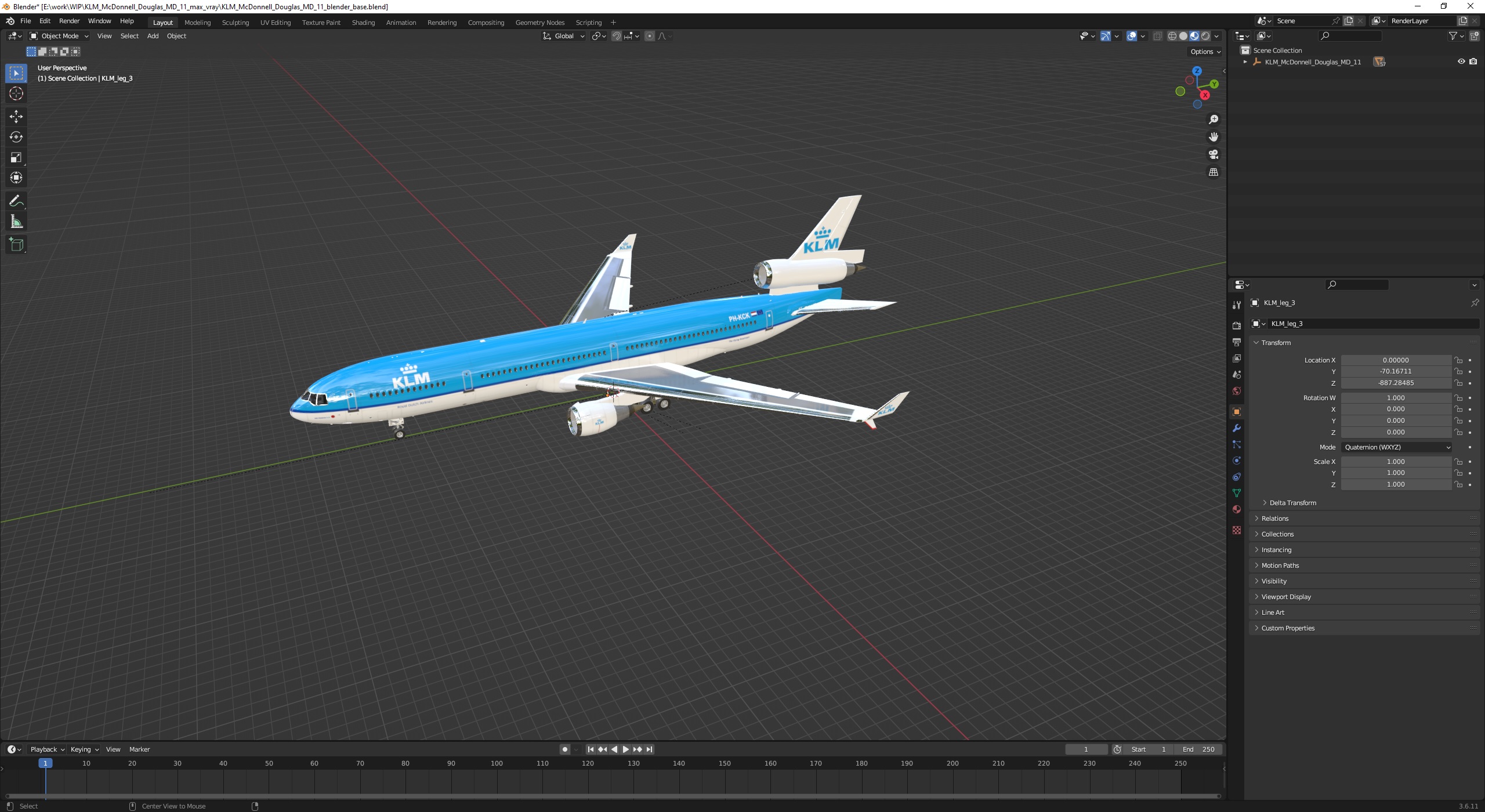The image size is (1485, 812).
Task: Toggle viewport overlays display
Action: (1132, 36)
